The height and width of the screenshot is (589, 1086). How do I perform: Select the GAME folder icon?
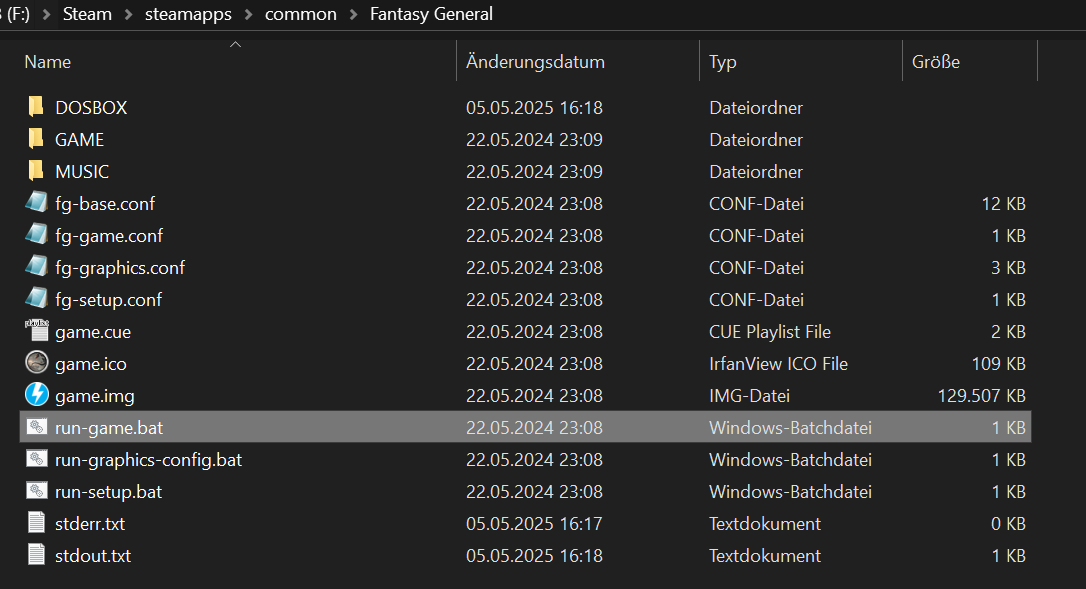[36, 139]
